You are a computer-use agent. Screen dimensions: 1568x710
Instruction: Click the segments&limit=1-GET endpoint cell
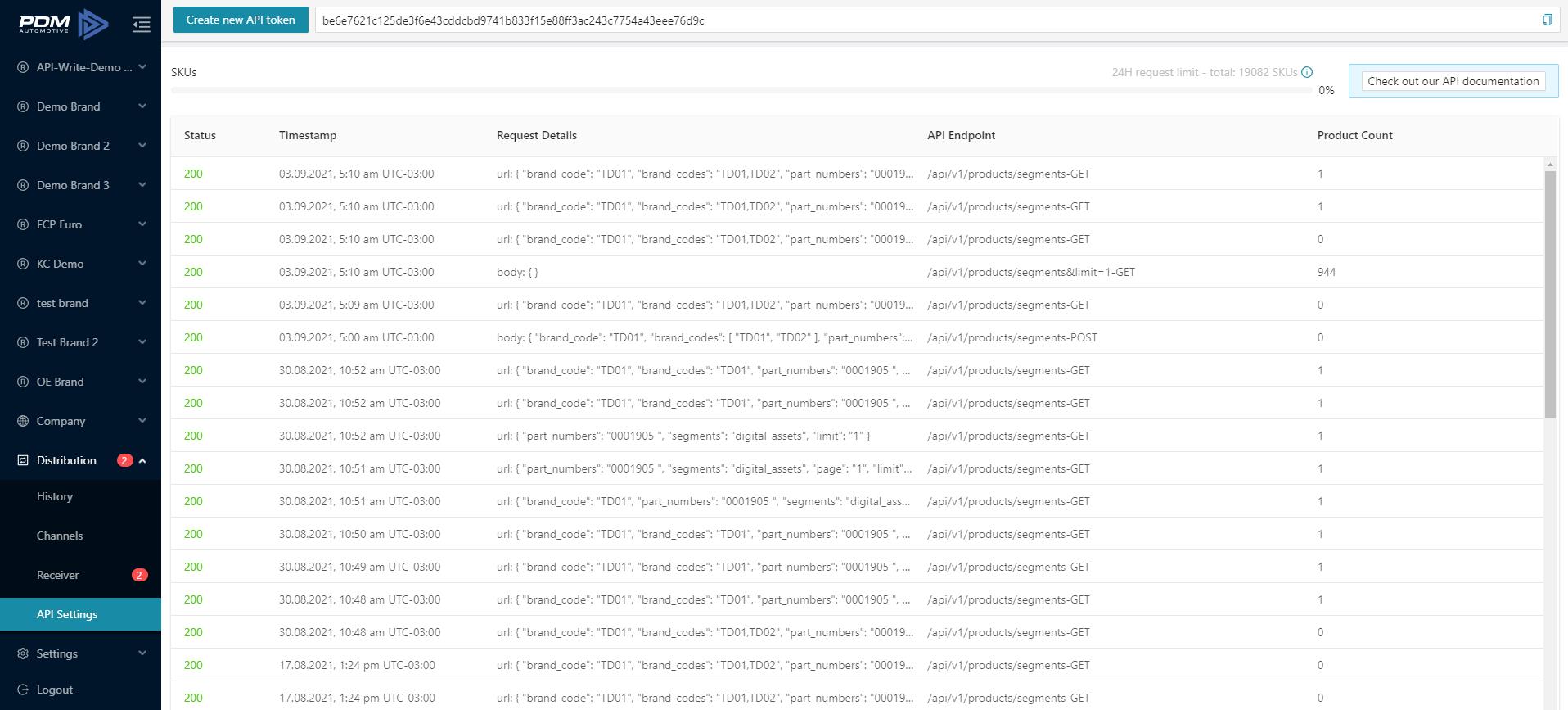coord(1031,272)
